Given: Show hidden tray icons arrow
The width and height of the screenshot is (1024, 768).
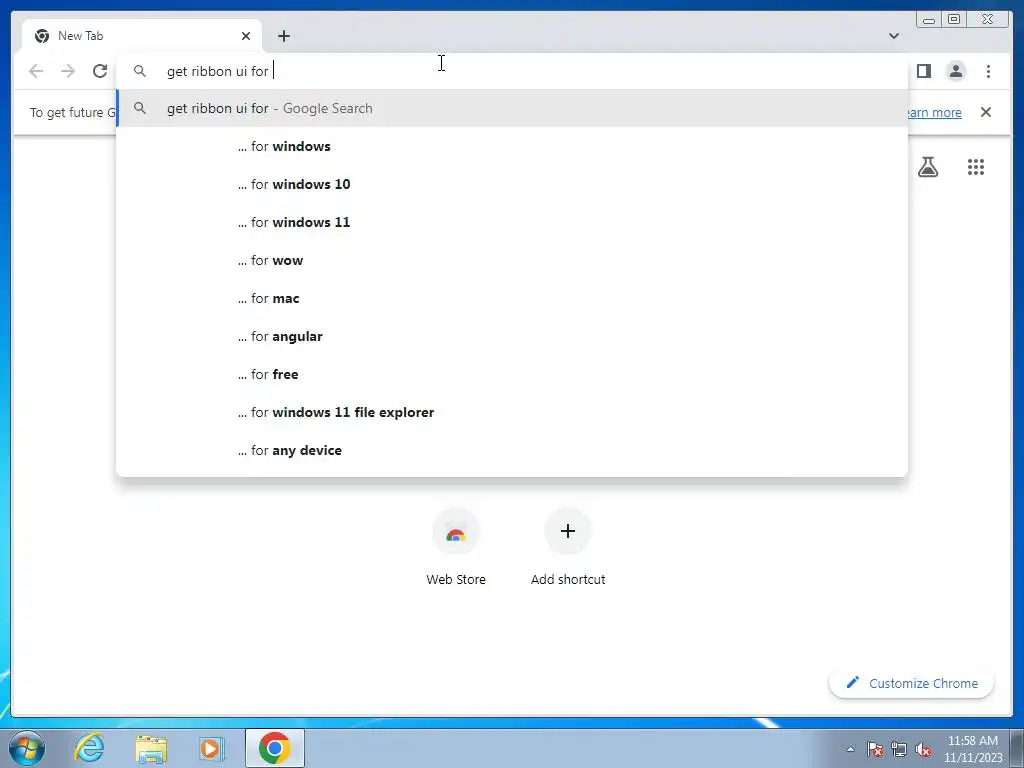Looking at the screenshot, I should click(850, 749).
